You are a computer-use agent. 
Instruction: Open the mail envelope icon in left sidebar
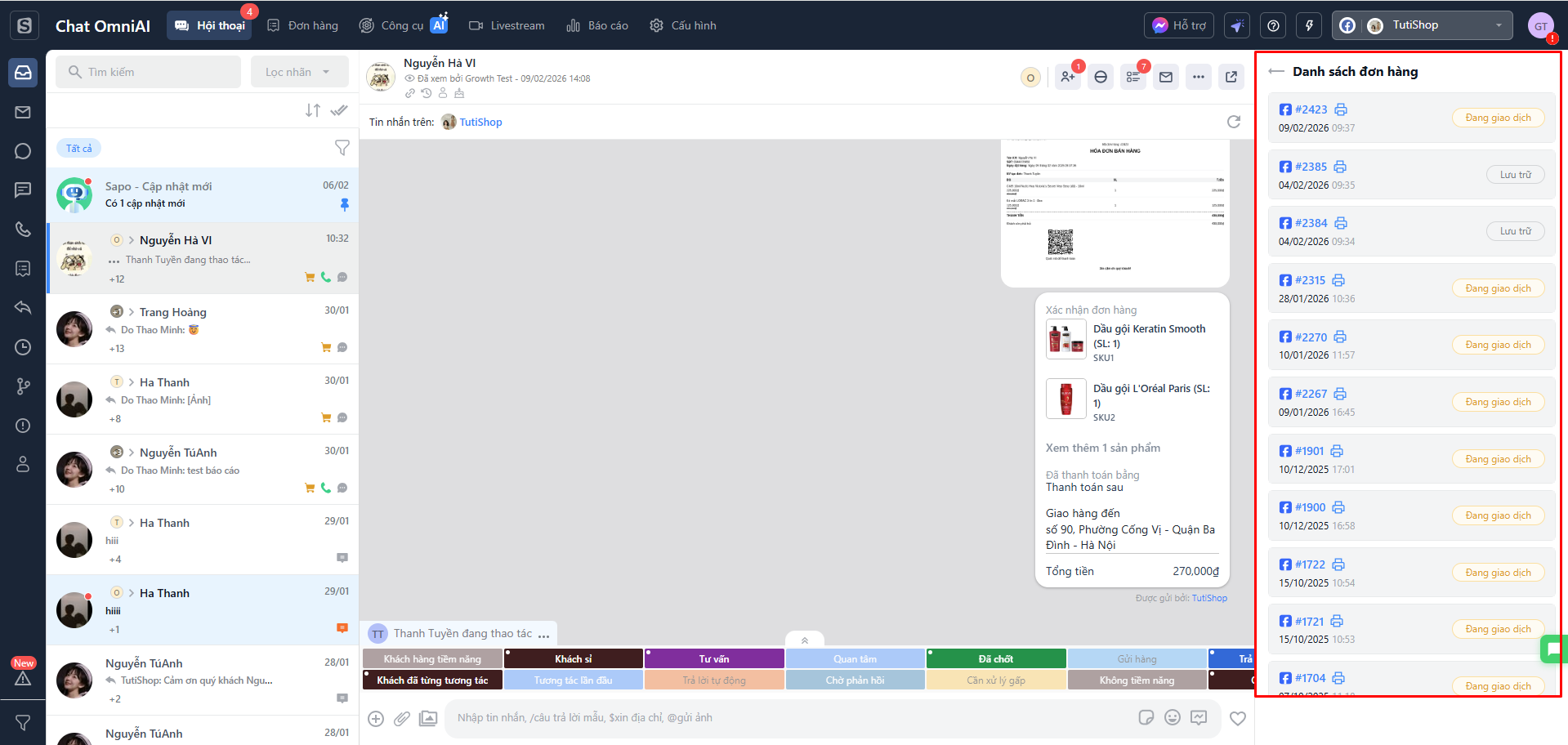pos(23,112)
